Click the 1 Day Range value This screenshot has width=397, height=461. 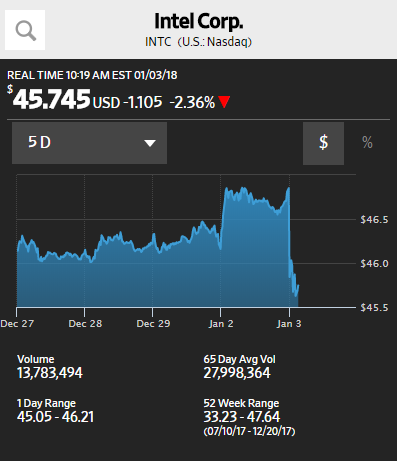(55, 417)
